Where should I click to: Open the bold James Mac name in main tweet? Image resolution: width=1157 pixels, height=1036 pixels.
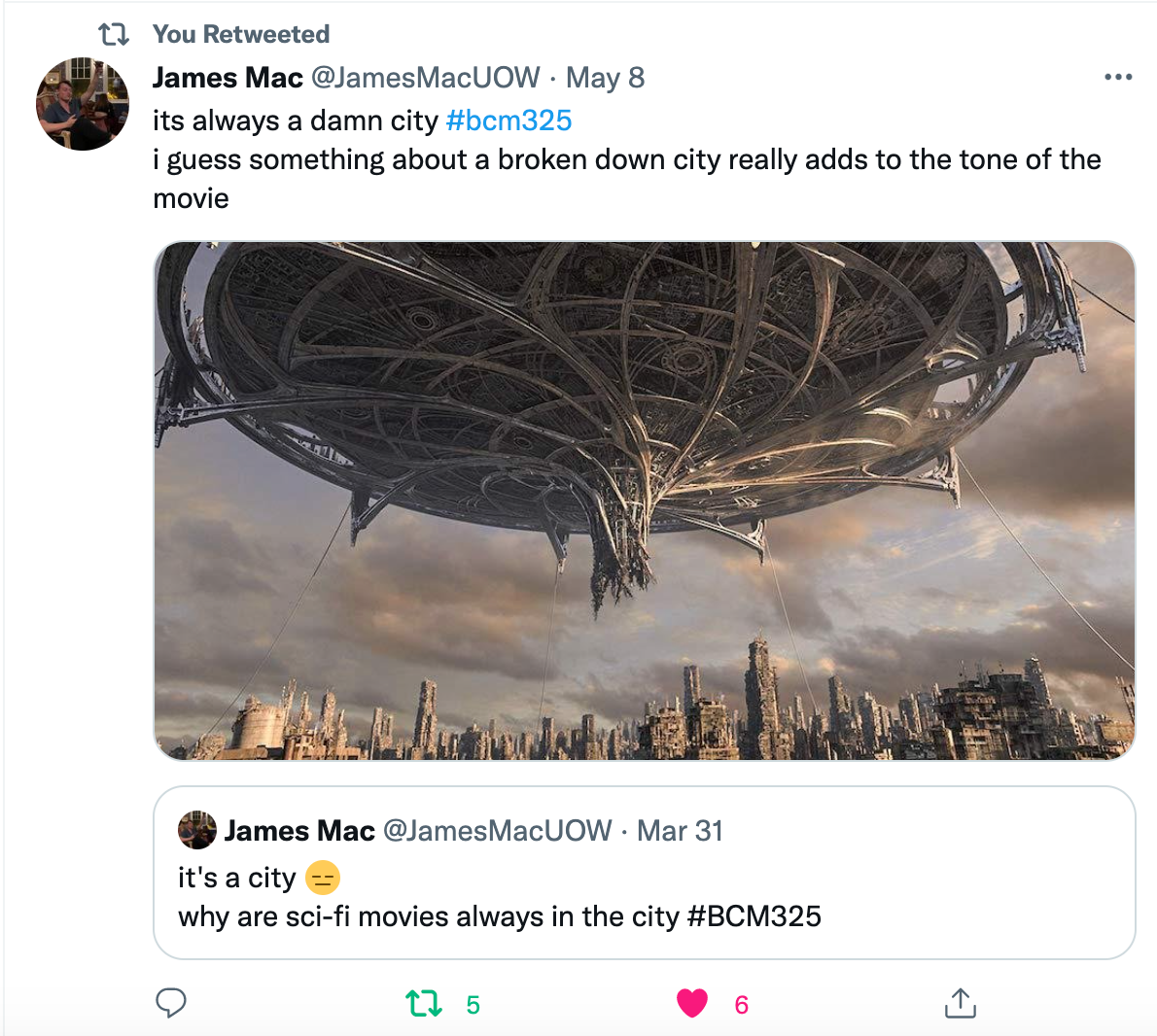[228, 78]
